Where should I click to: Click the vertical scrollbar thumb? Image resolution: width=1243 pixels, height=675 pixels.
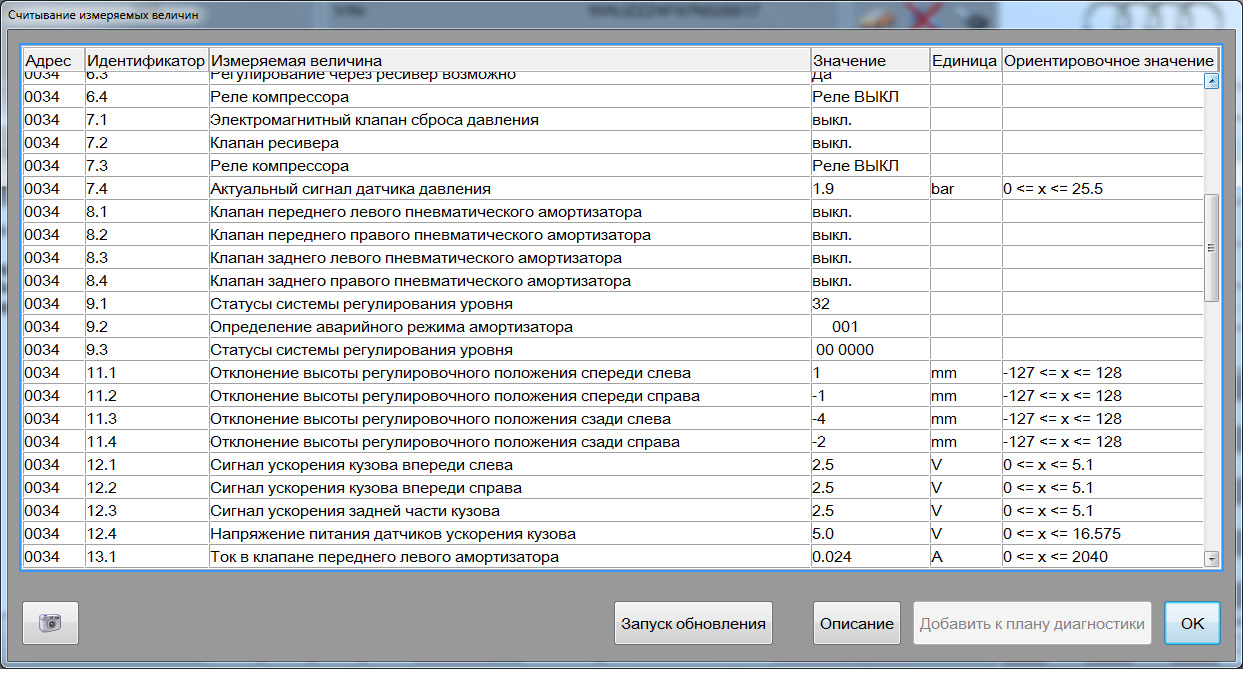(1211, 248)
